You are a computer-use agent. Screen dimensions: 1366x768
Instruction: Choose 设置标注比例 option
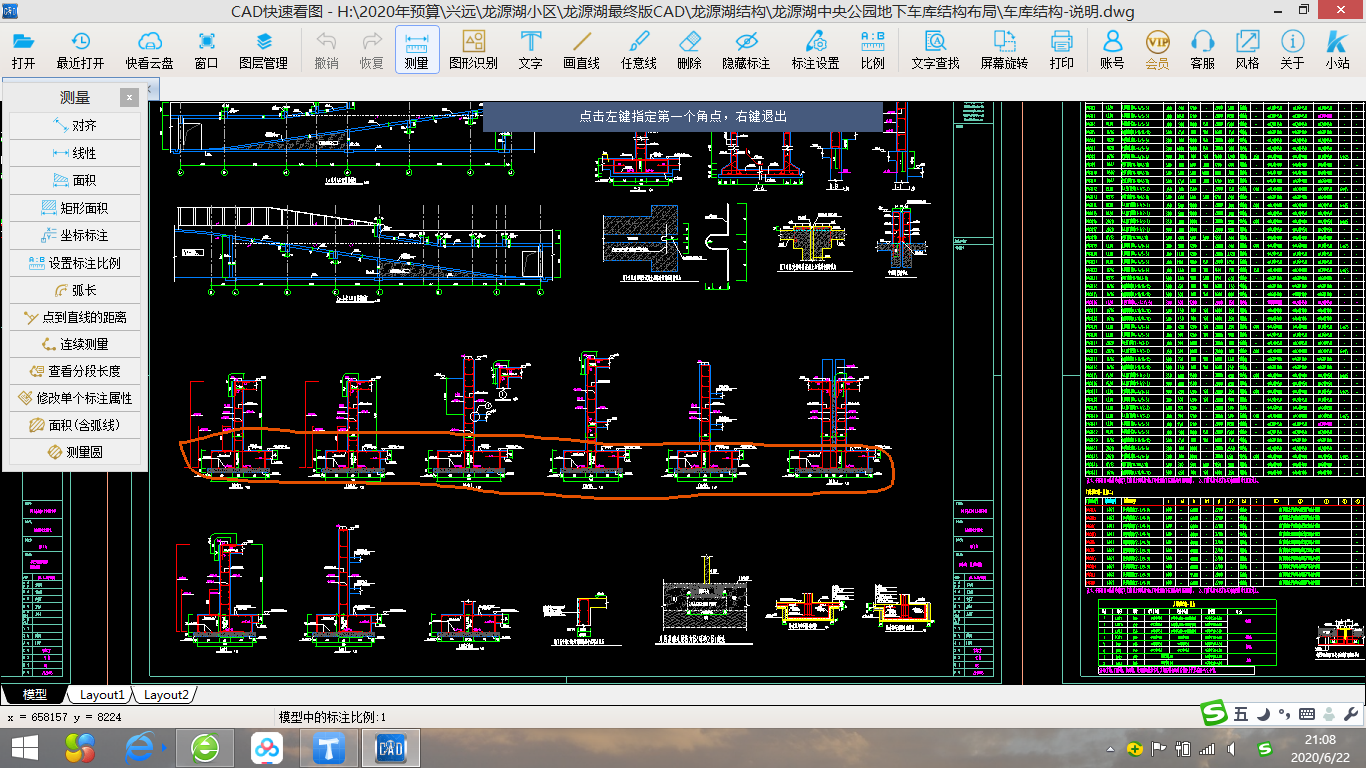pyautogui.click(x=75, y=263)
